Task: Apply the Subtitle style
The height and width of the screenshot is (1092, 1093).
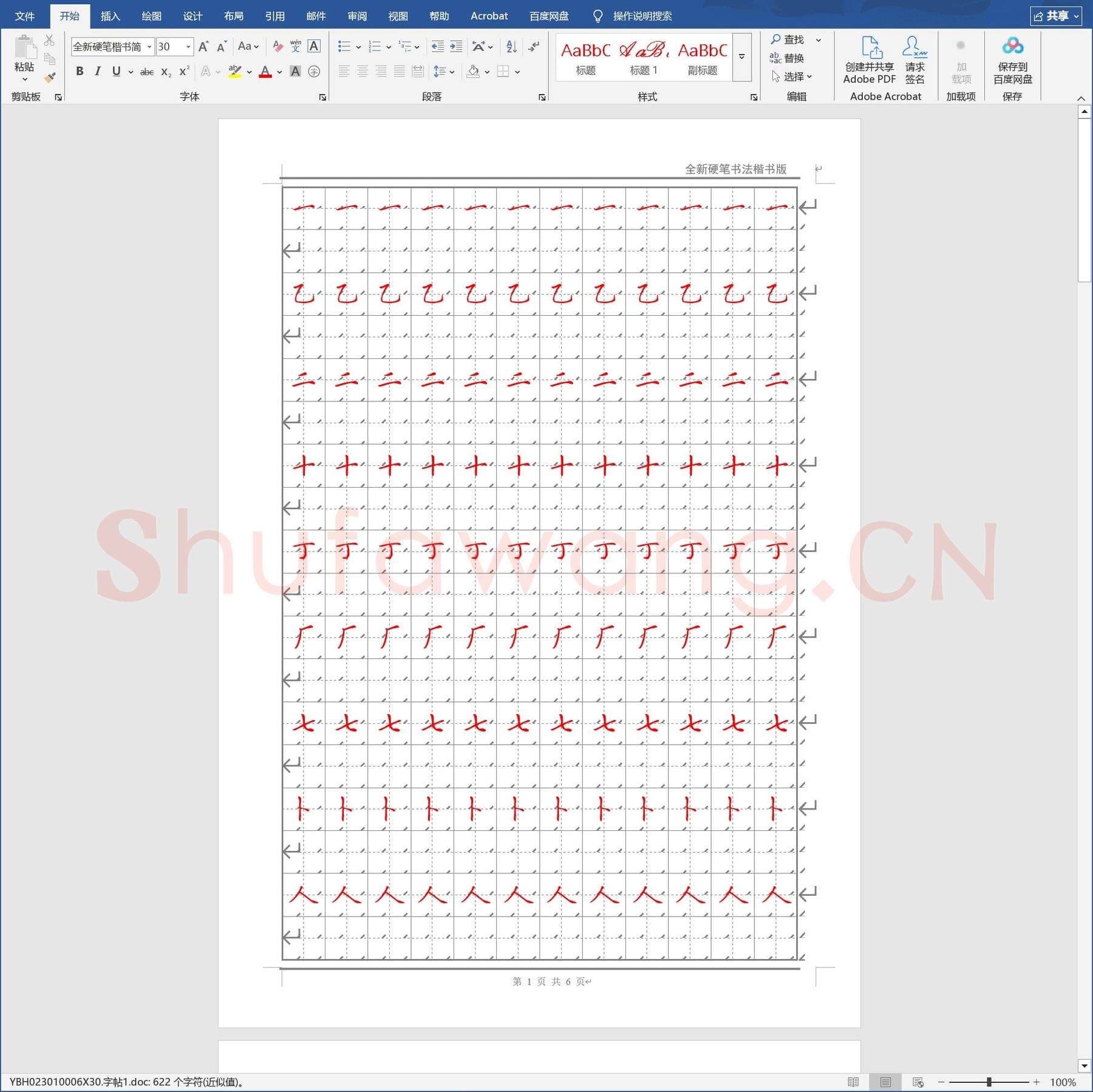Action: pos(703,56)
